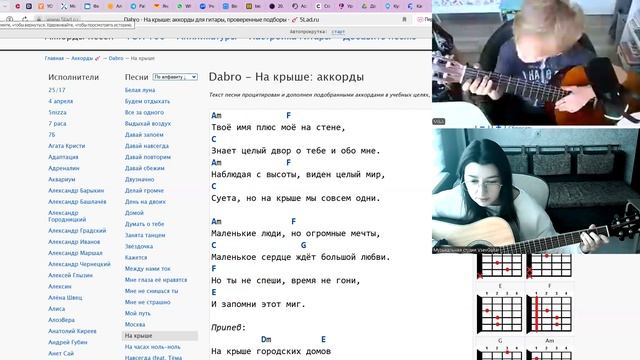The height and width of the screenshot is (360, 640).
Task: Click the 'E' chord above 'И запомни этот миг'
Action: click(214, 292)
